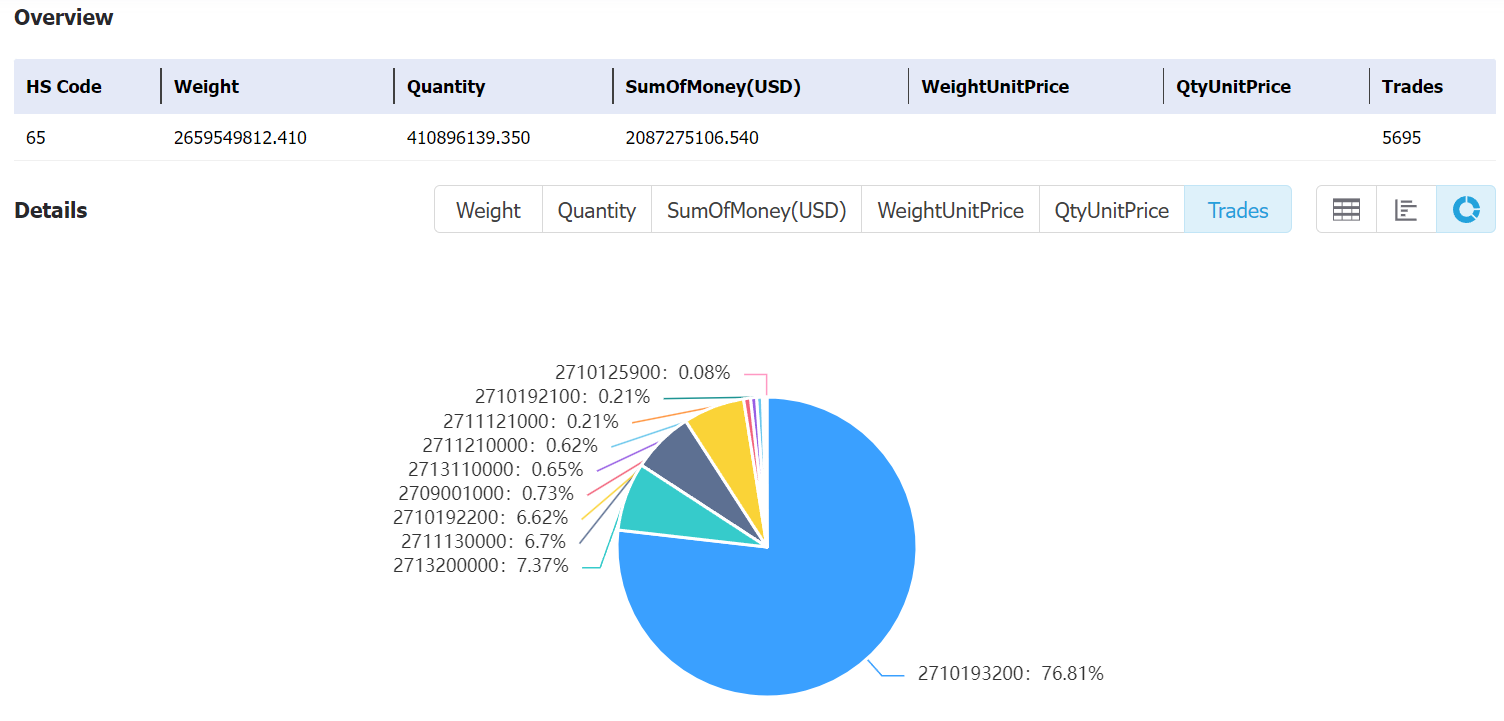Viewport: 1504px width, 721px height.
Task: Click the Overview heading
Action: click(64, 18)
